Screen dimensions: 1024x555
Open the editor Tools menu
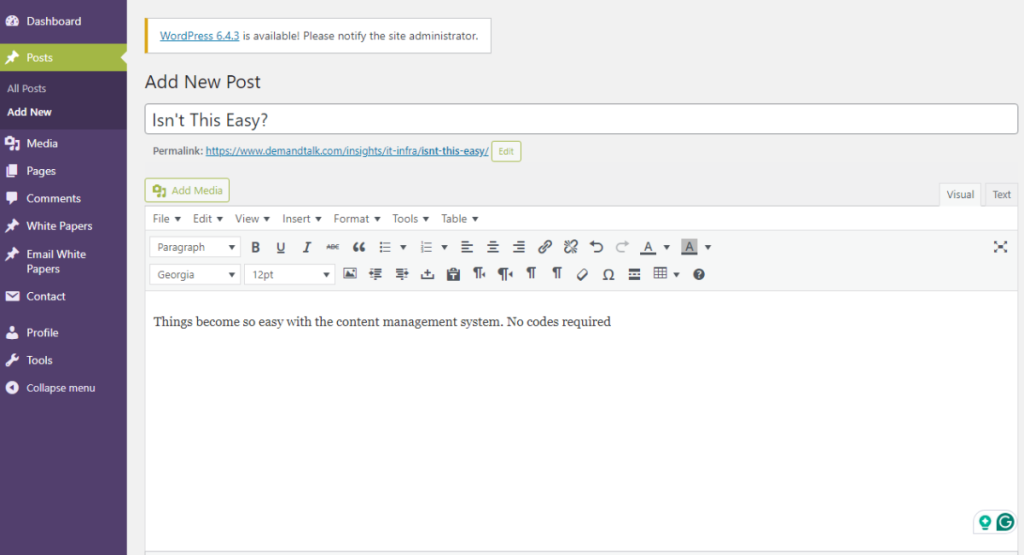tap(410, 219)
